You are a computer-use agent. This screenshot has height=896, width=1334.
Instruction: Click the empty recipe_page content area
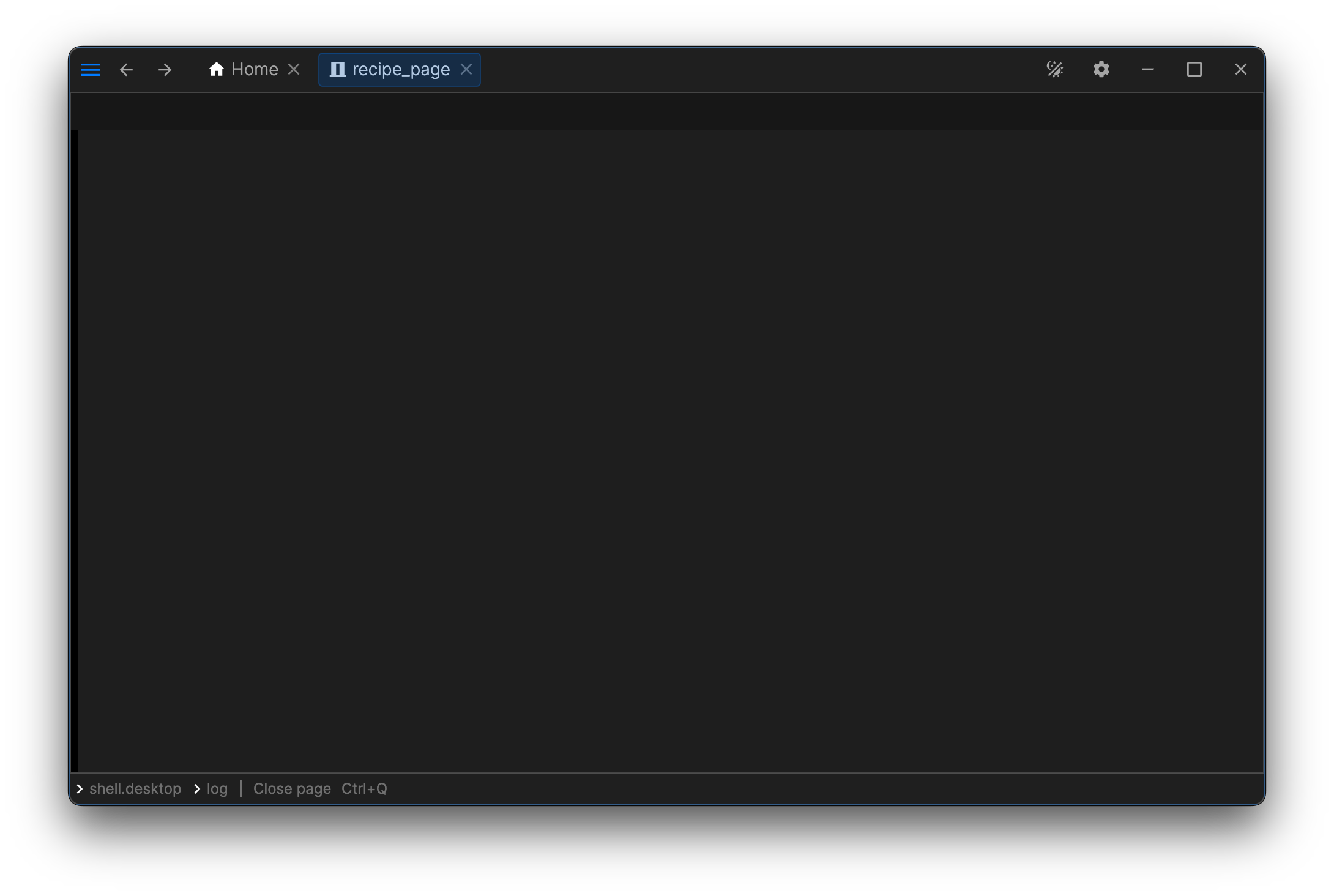pyautogui.click(x=670, y=450)
